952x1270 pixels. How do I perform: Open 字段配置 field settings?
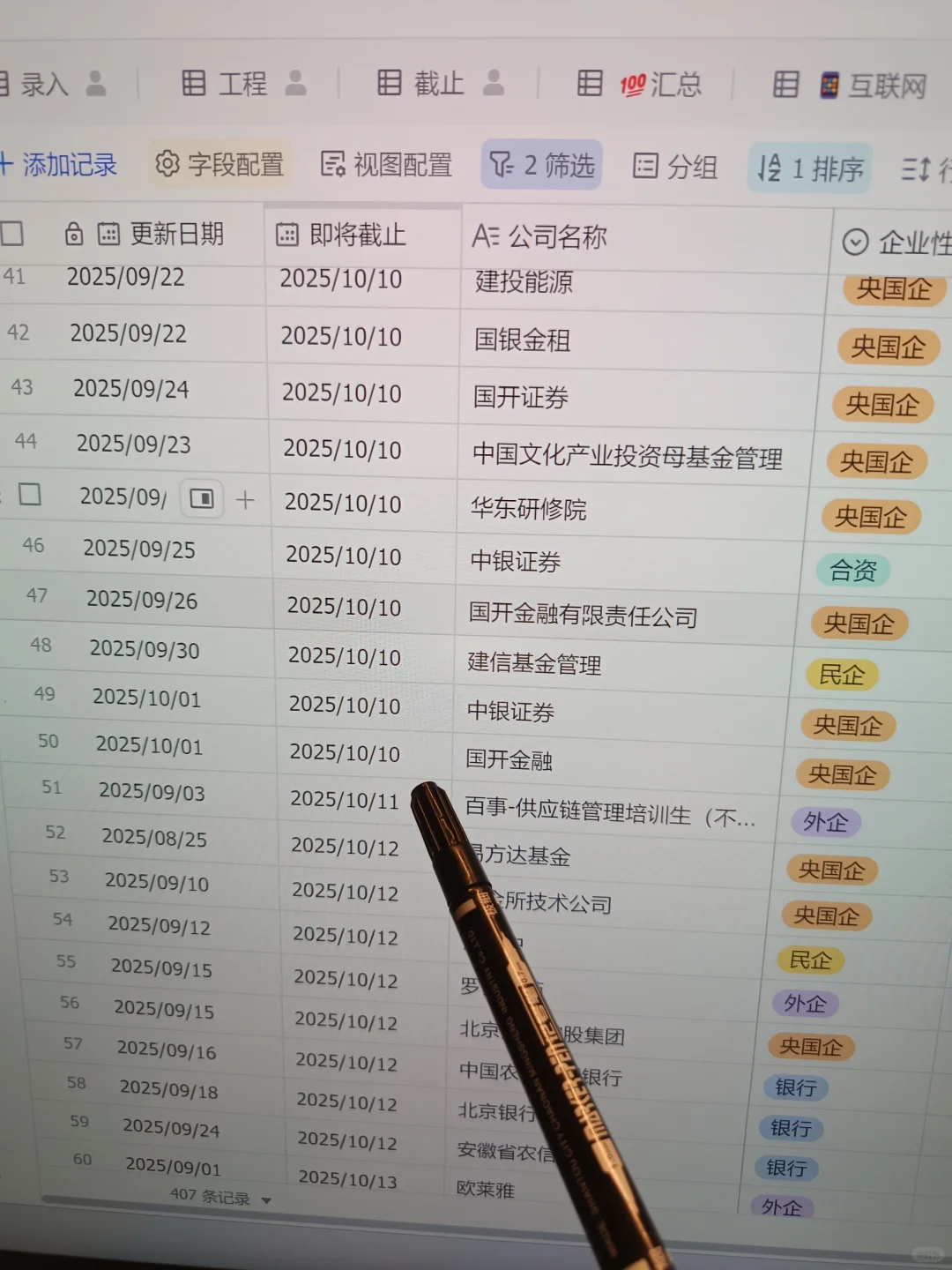pos(219,164)
